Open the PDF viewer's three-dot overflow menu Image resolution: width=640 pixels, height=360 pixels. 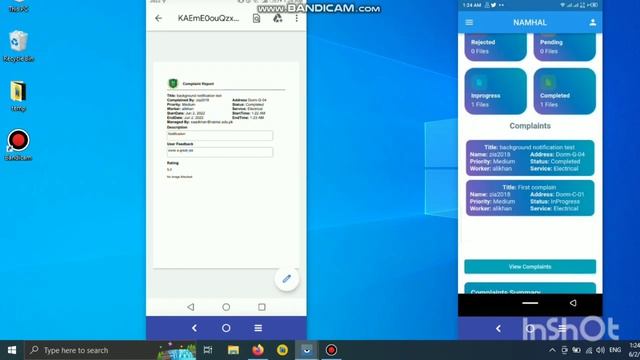297,18
